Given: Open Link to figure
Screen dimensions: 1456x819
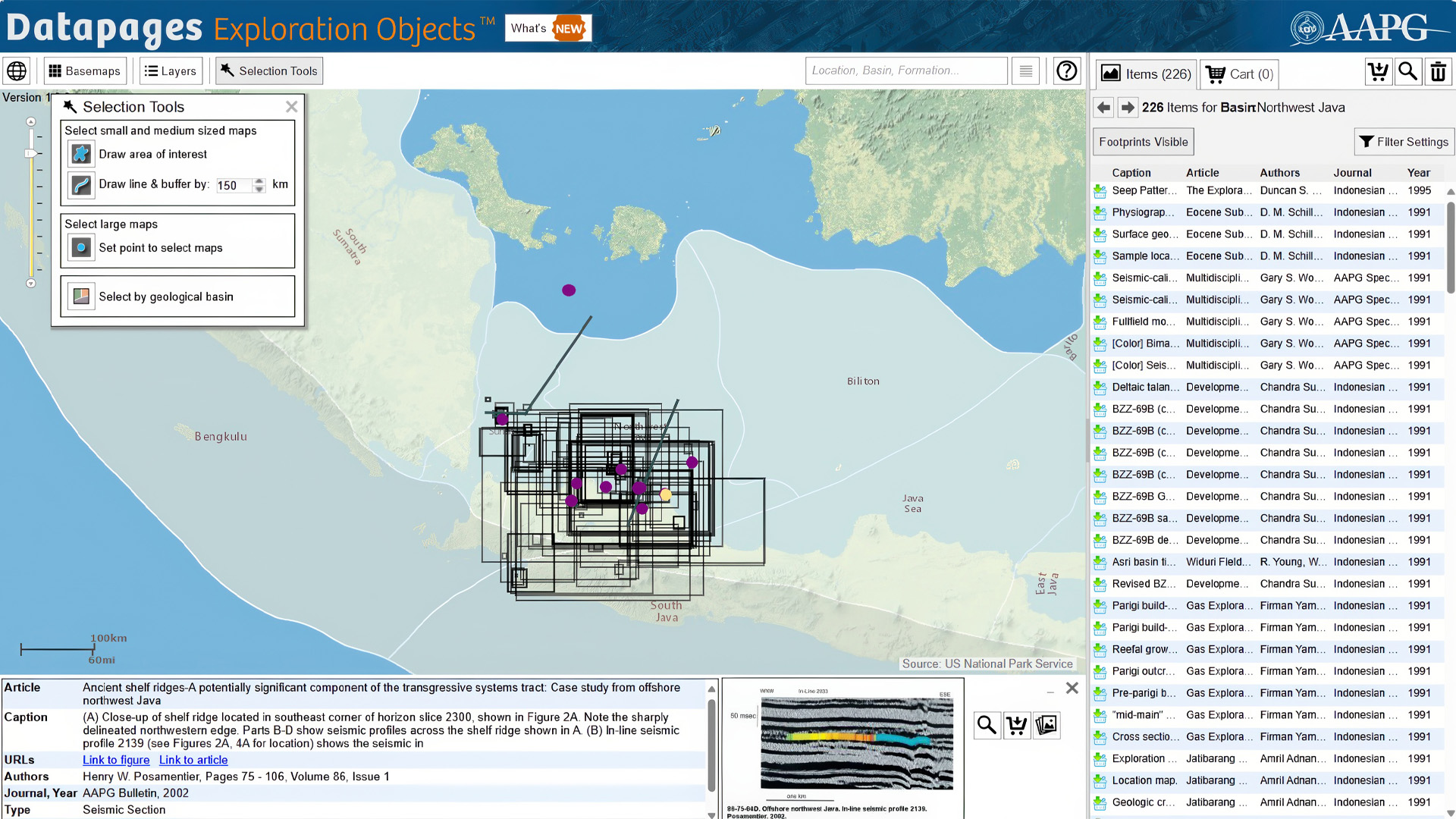Looking at the screenshot, I should 116,760.
